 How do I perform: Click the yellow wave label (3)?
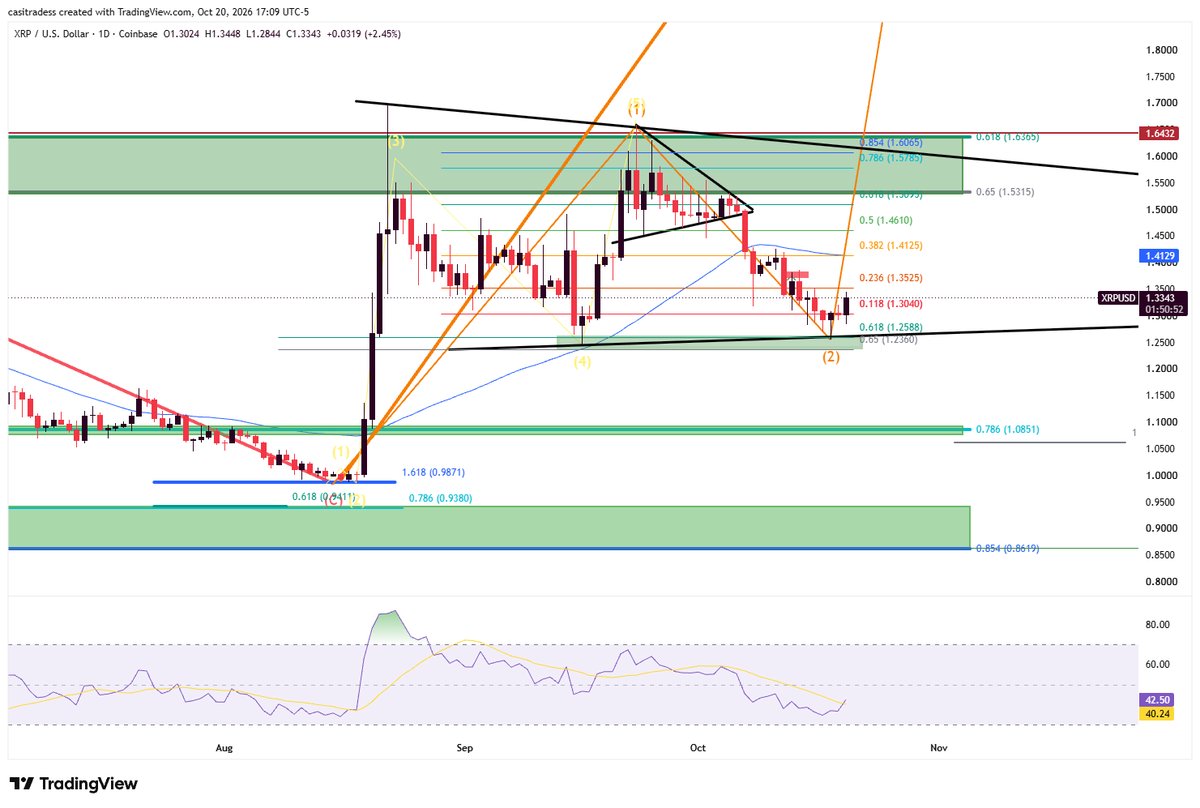point(394,142)
